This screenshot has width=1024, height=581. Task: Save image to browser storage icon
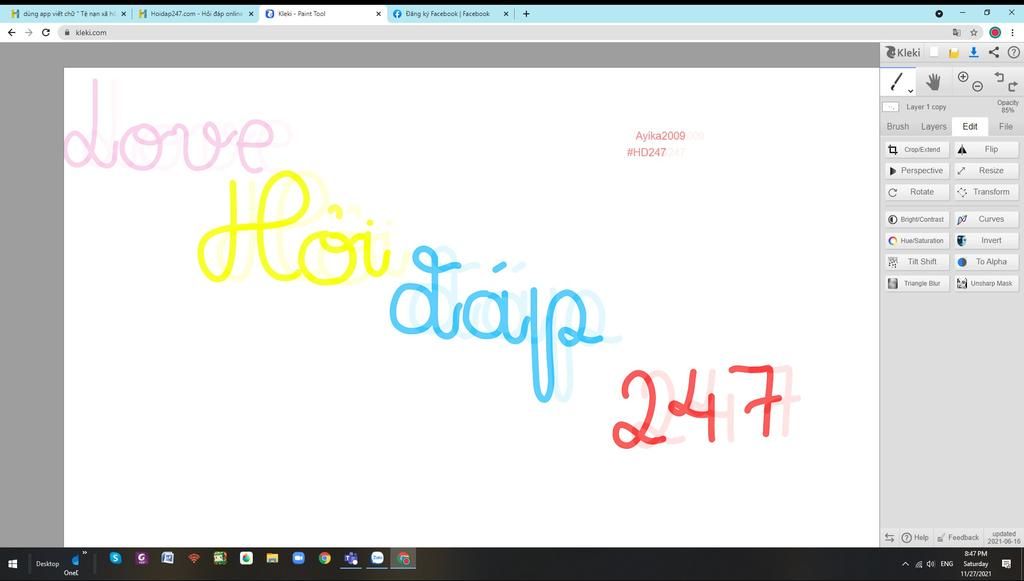[953, 53]
